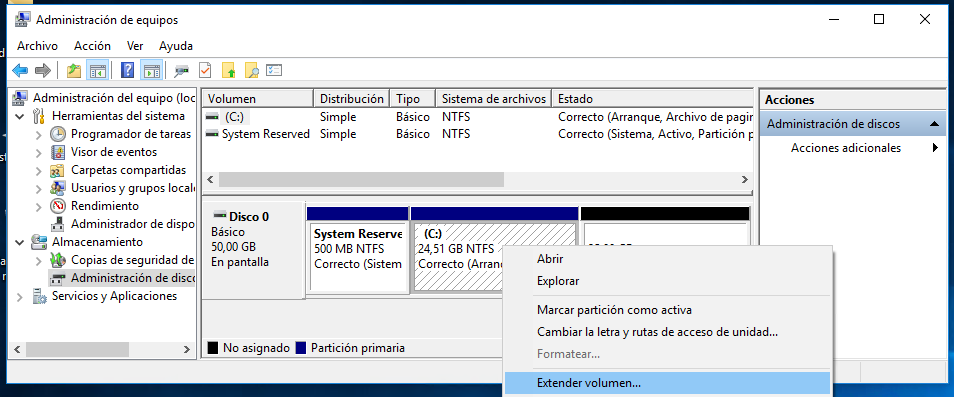The width and height of the screenshot is (954, 397).
Task: Click the checklist settings toolbar icon
Action: coord(274,71)
